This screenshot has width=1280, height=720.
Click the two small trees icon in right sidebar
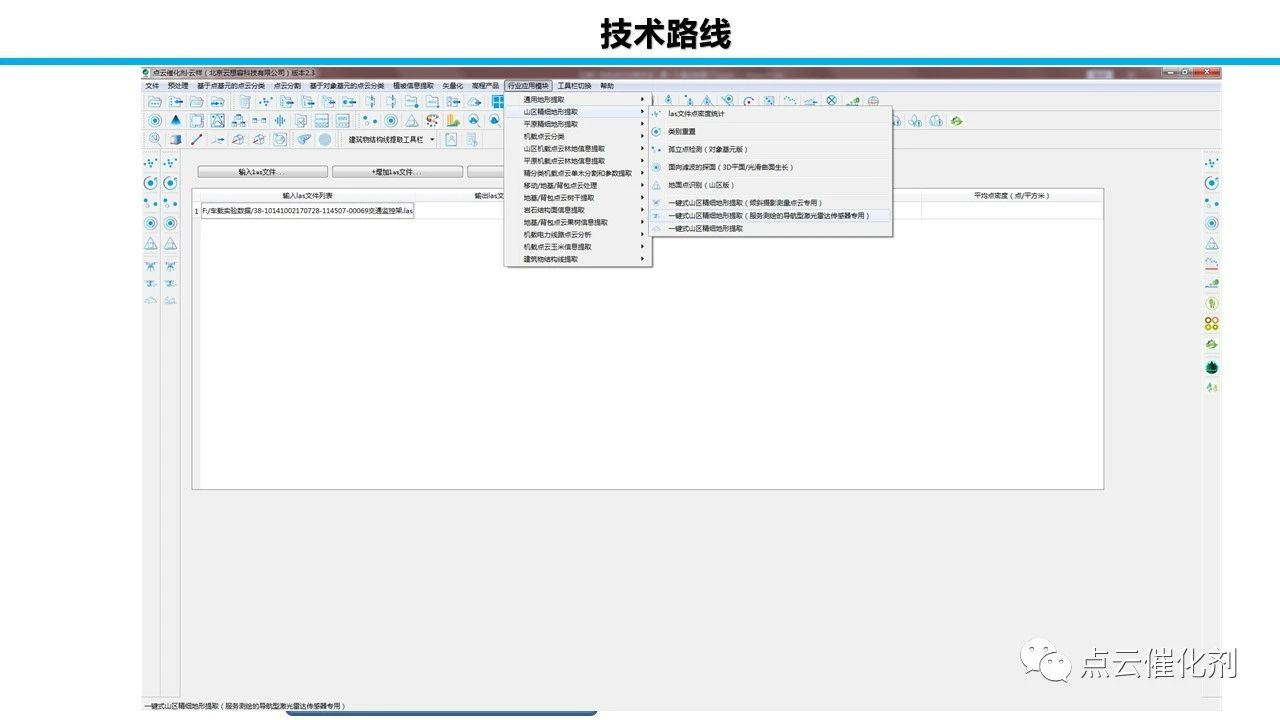pyautogui.click(x=1212, y=387)
